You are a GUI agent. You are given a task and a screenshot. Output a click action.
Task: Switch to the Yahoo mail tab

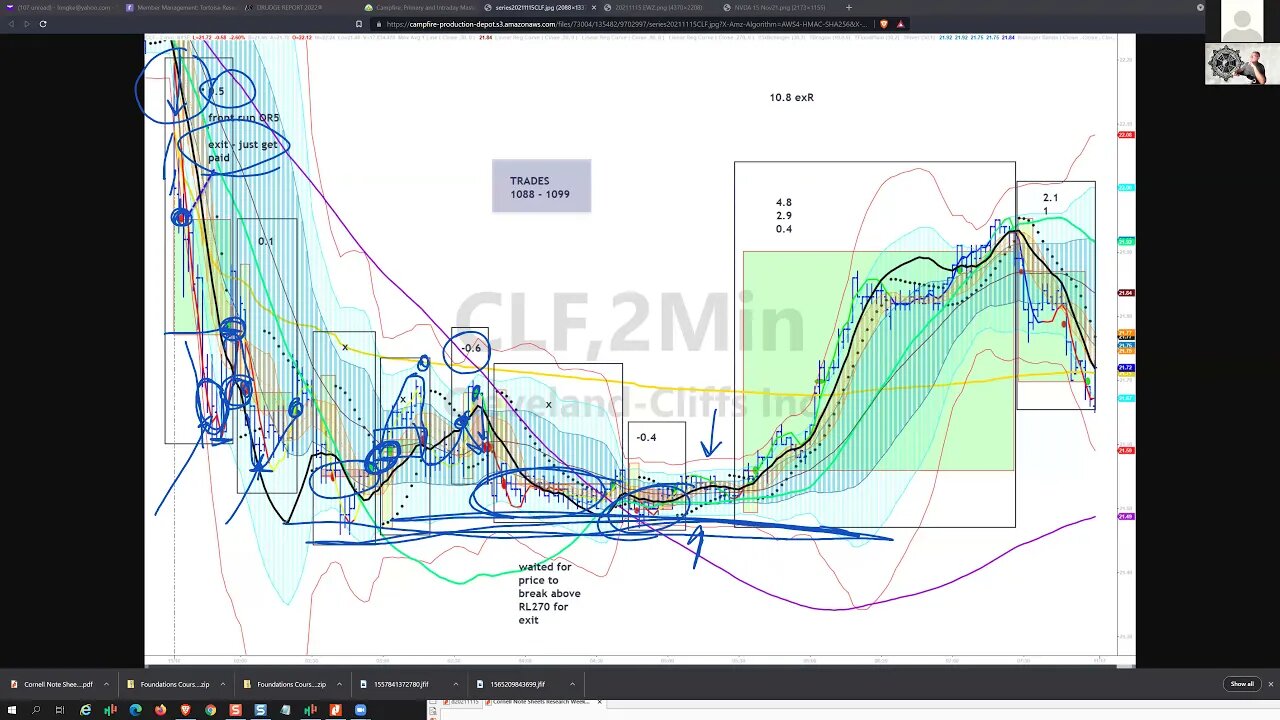pos(58,7)
